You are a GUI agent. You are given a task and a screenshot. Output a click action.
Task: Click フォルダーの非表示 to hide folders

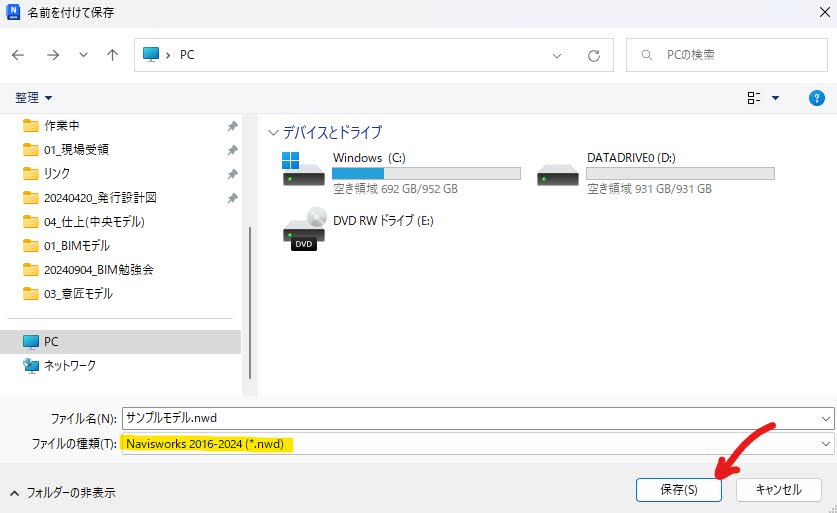63,493
